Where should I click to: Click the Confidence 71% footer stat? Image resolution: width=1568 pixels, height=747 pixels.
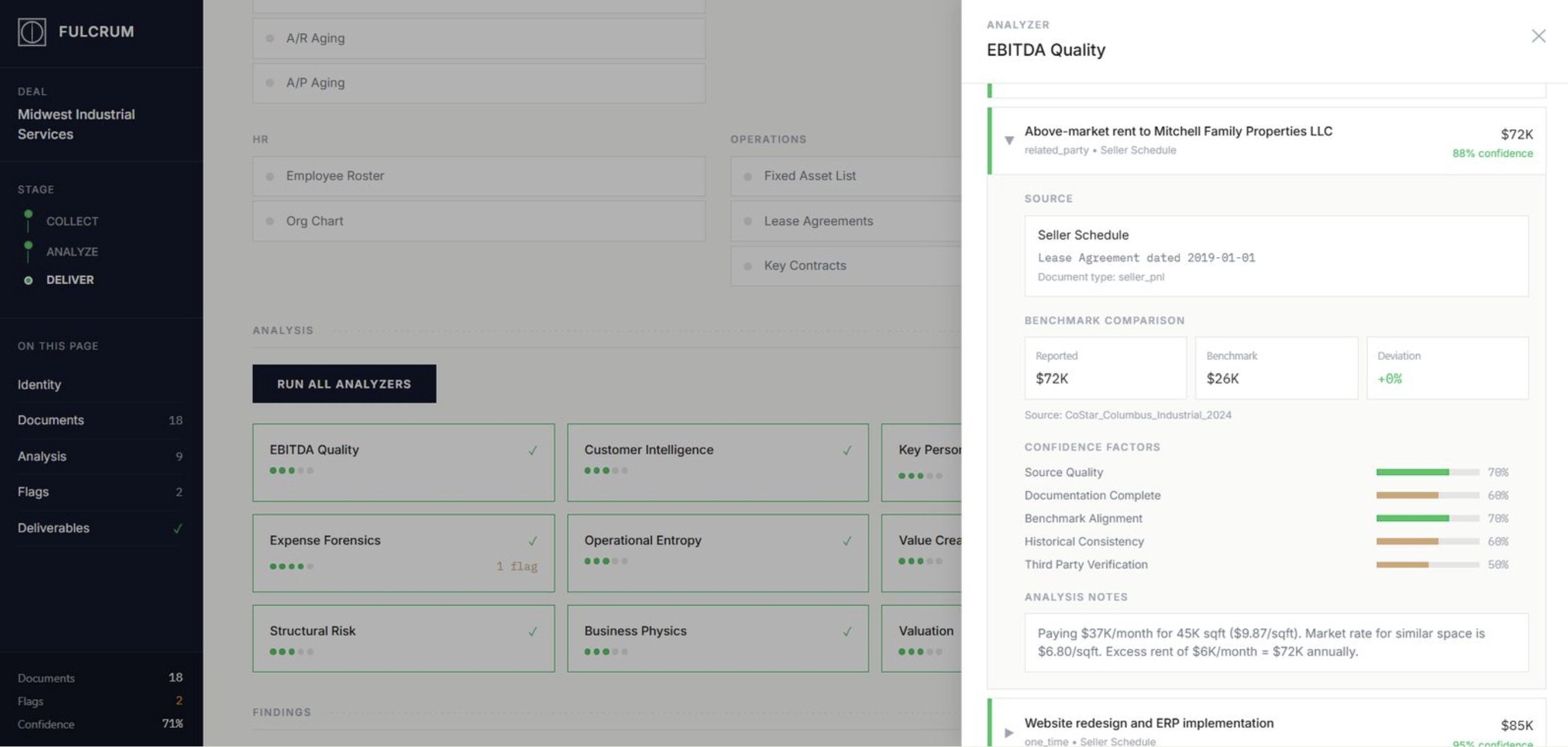100,724
